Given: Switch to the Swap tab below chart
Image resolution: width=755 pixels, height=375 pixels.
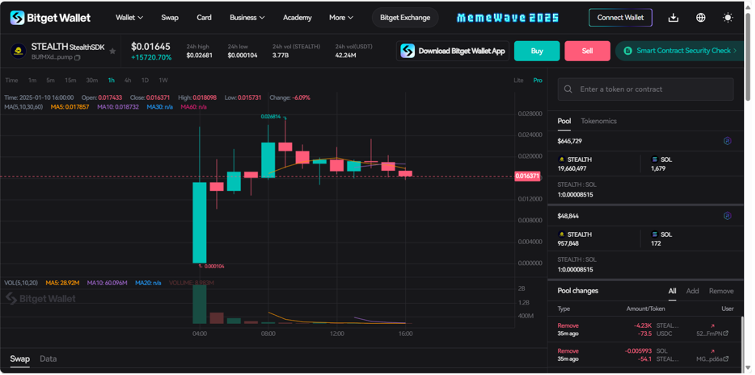Looking at the screenshot, I should 20,359.
